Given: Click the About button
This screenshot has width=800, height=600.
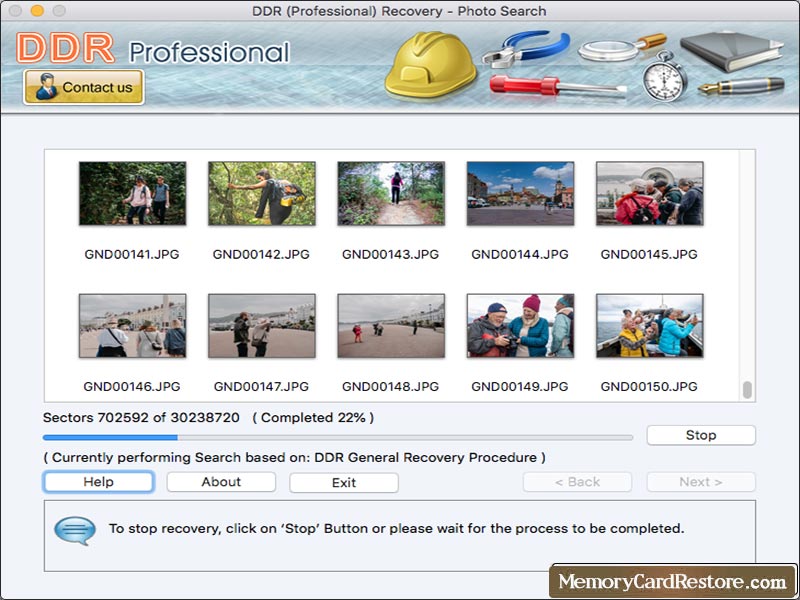Looking at the screenshot, I should (220, 482).
